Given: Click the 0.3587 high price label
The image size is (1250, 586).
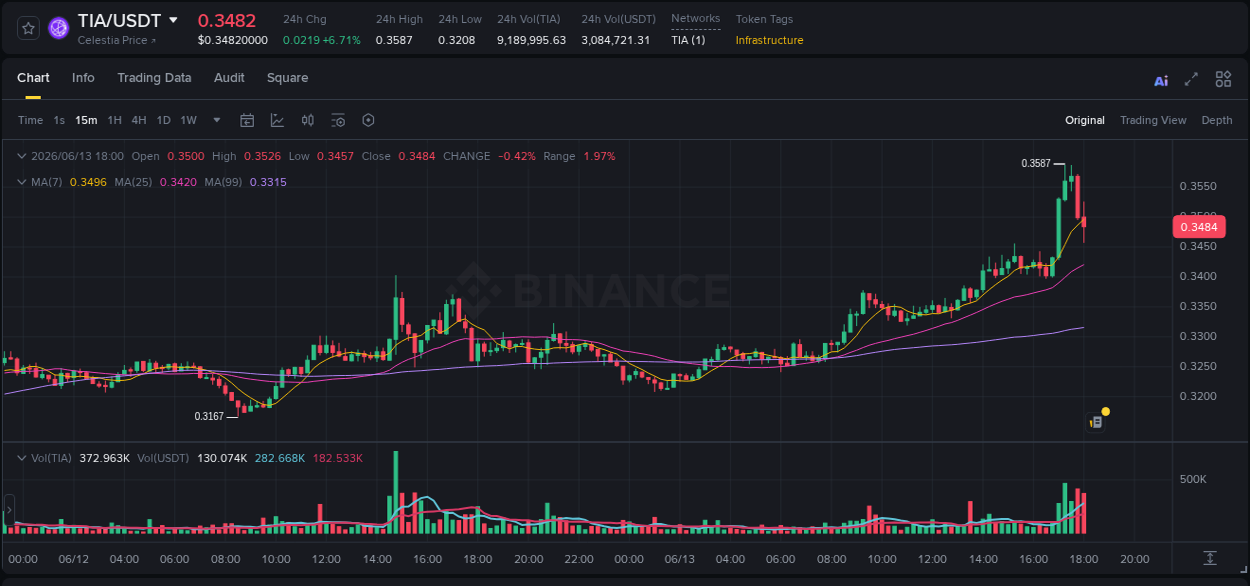Looking at the screenshot, I should point(1035,163).
